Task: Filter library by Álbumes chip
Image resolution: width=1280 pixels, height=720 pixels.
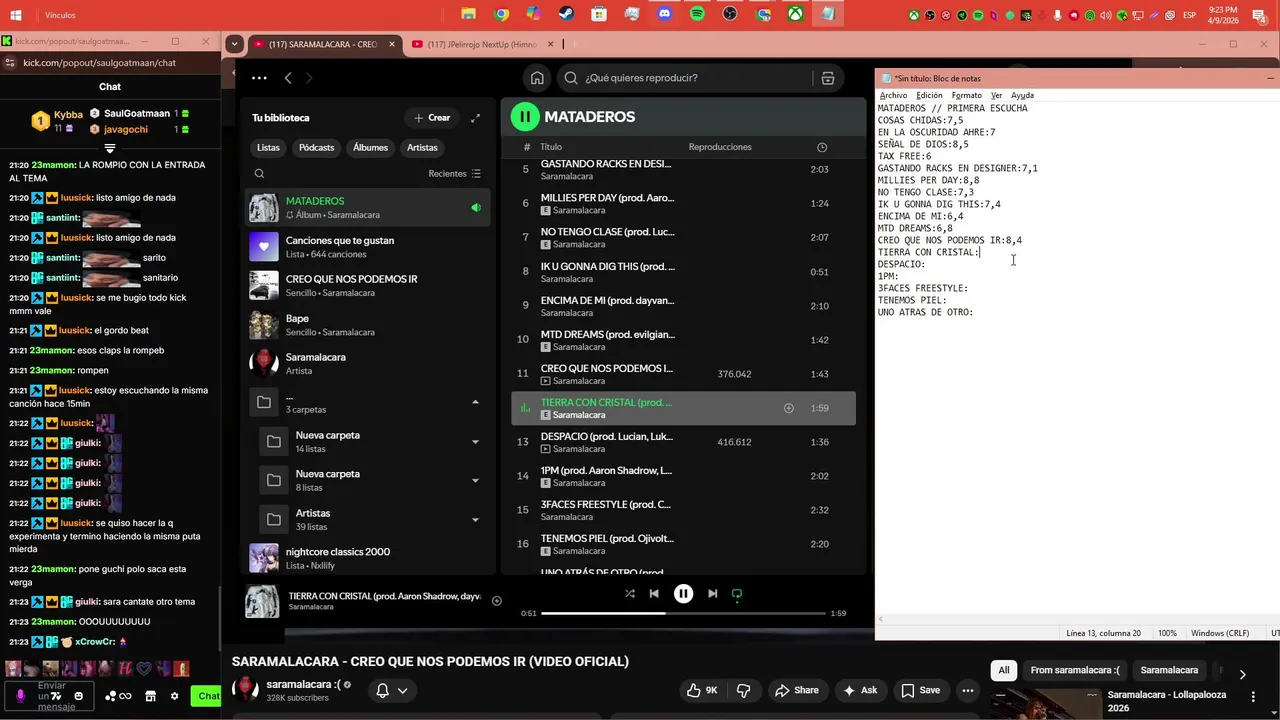Action: point(370,147)
